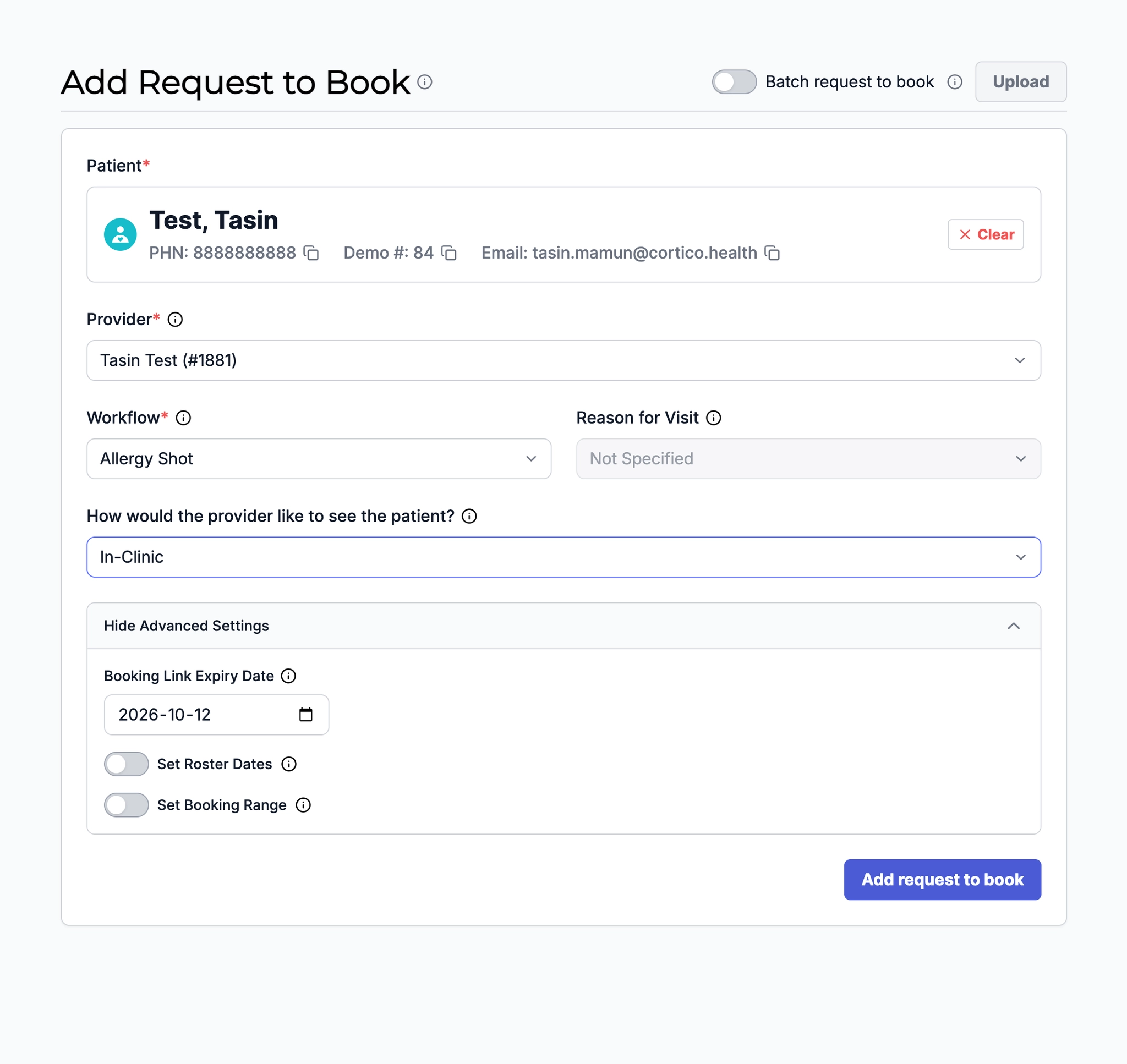1127x1064 pixels.
Task: Expand the Allergy Shot workflow dropdown
Action: click(319, 459)
